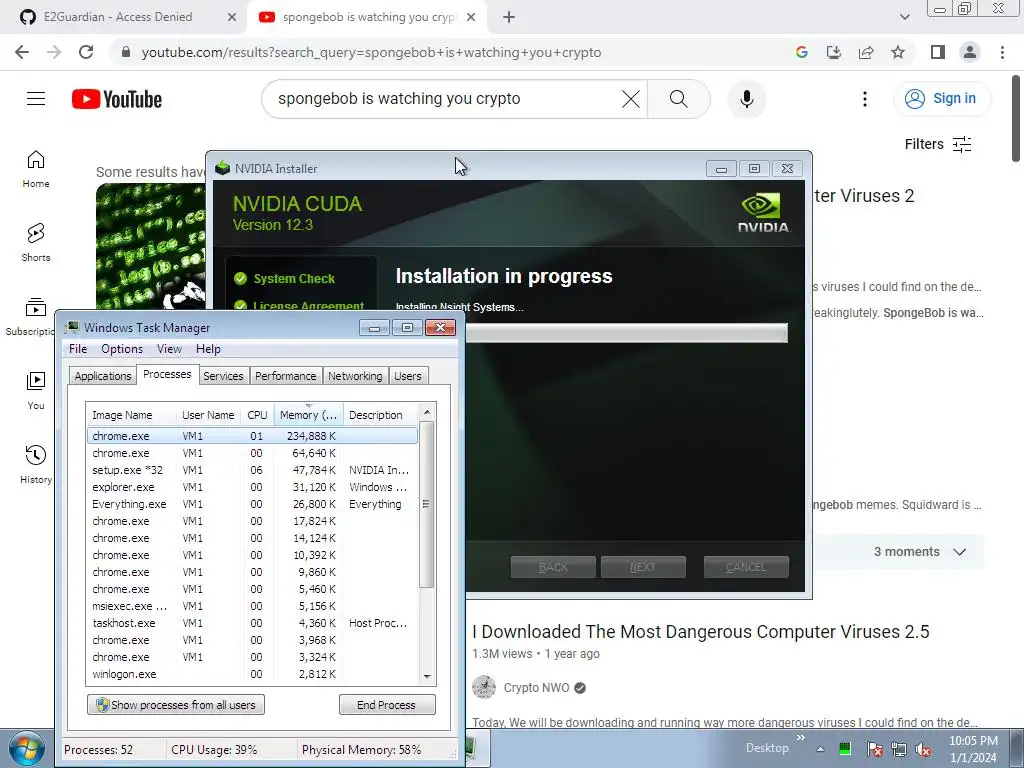Start voice search with the microphone icon
The image size is (1024, 768).
(746, 99)
